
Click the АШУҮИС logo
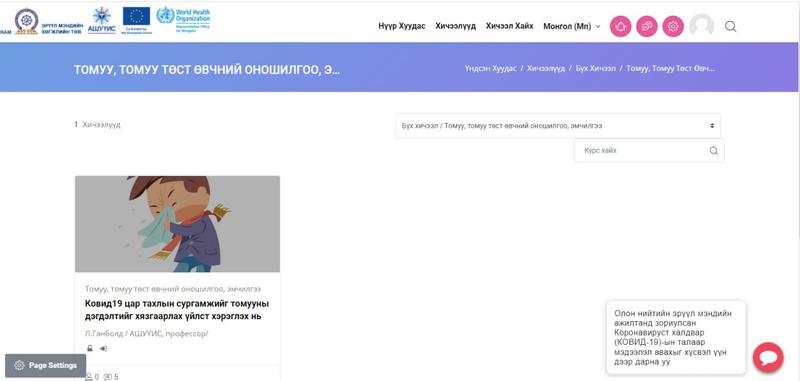click(102, 20)
